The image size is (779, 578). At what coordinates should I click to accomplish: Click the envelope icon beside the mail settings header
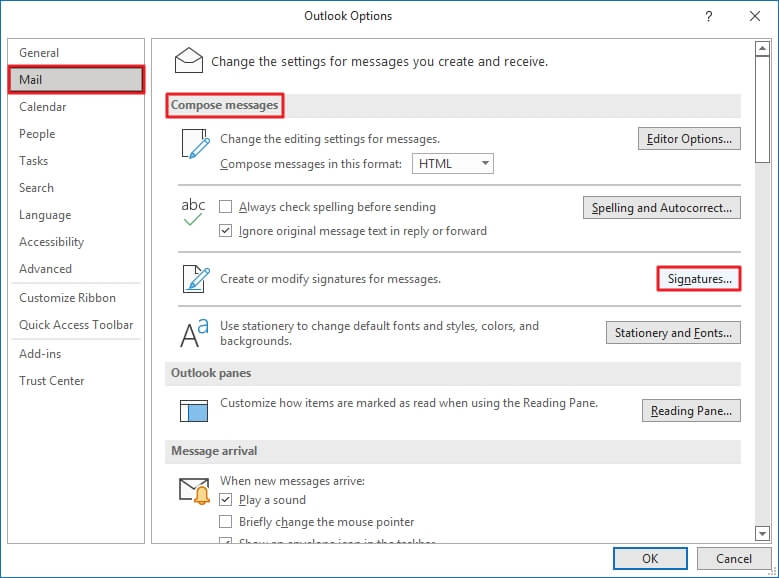point(189,60)
